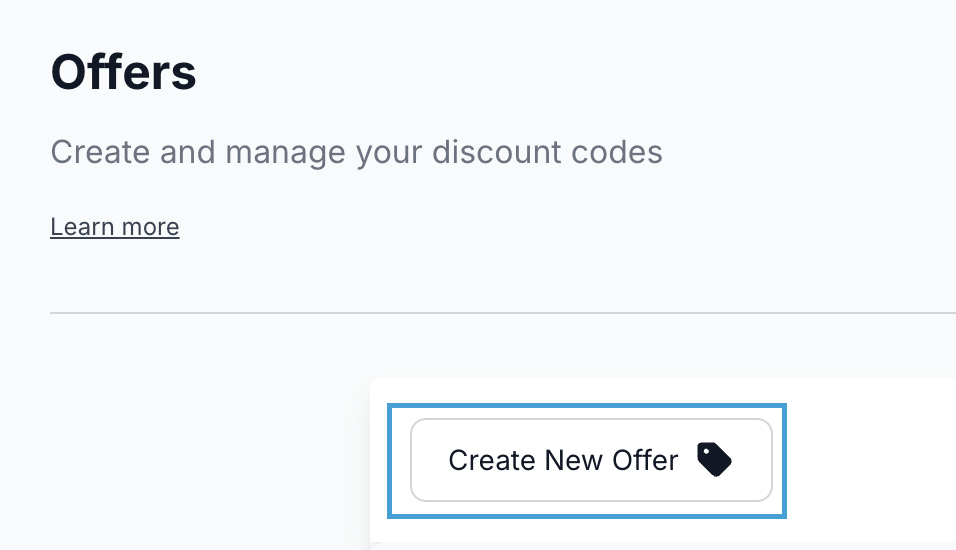Click the 'Create and manage your discount codes' text
Image resolution: width=956 pixels, height=550 pixels.
[x=356, y=152]
